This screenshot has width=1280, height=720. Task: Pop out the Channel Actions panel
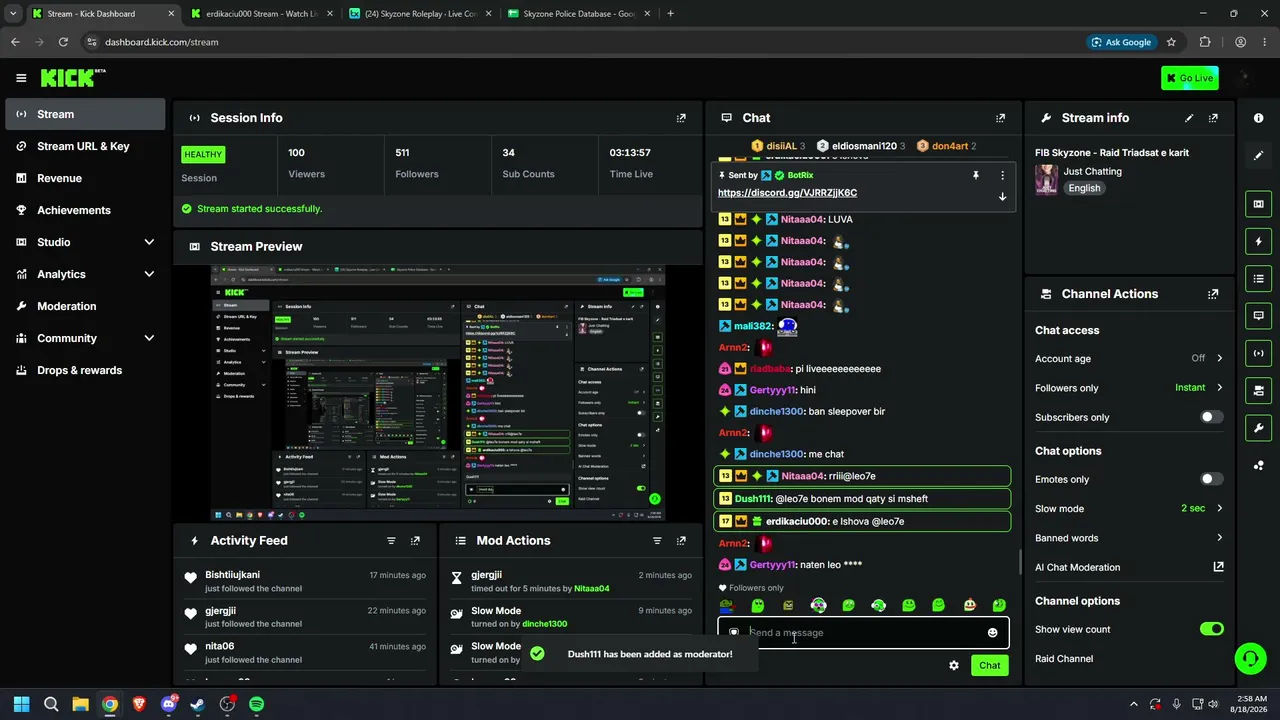[x=1213, y=294]
